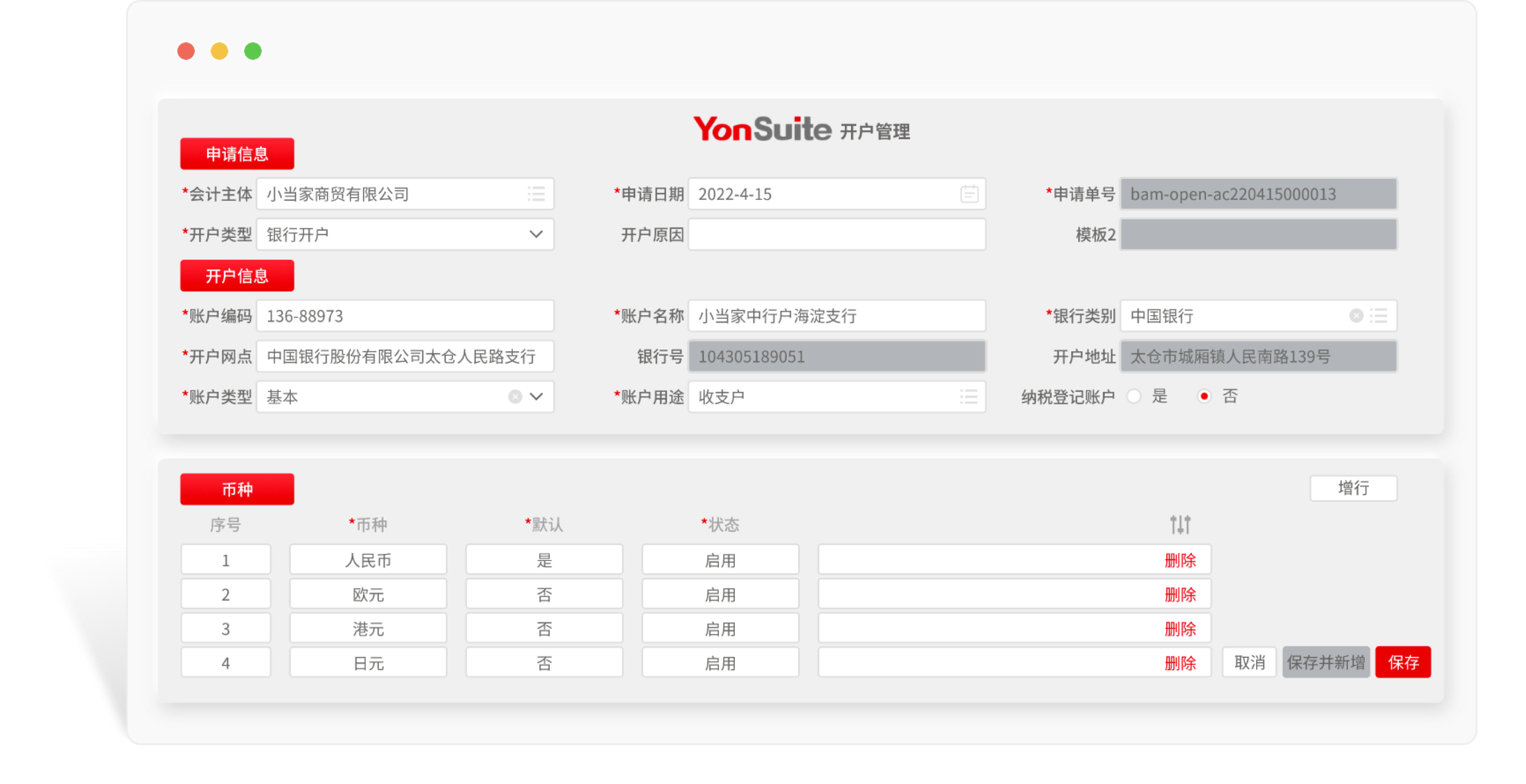Open the reference picker icon in 会计主体 field

click(x=536, y=194)
